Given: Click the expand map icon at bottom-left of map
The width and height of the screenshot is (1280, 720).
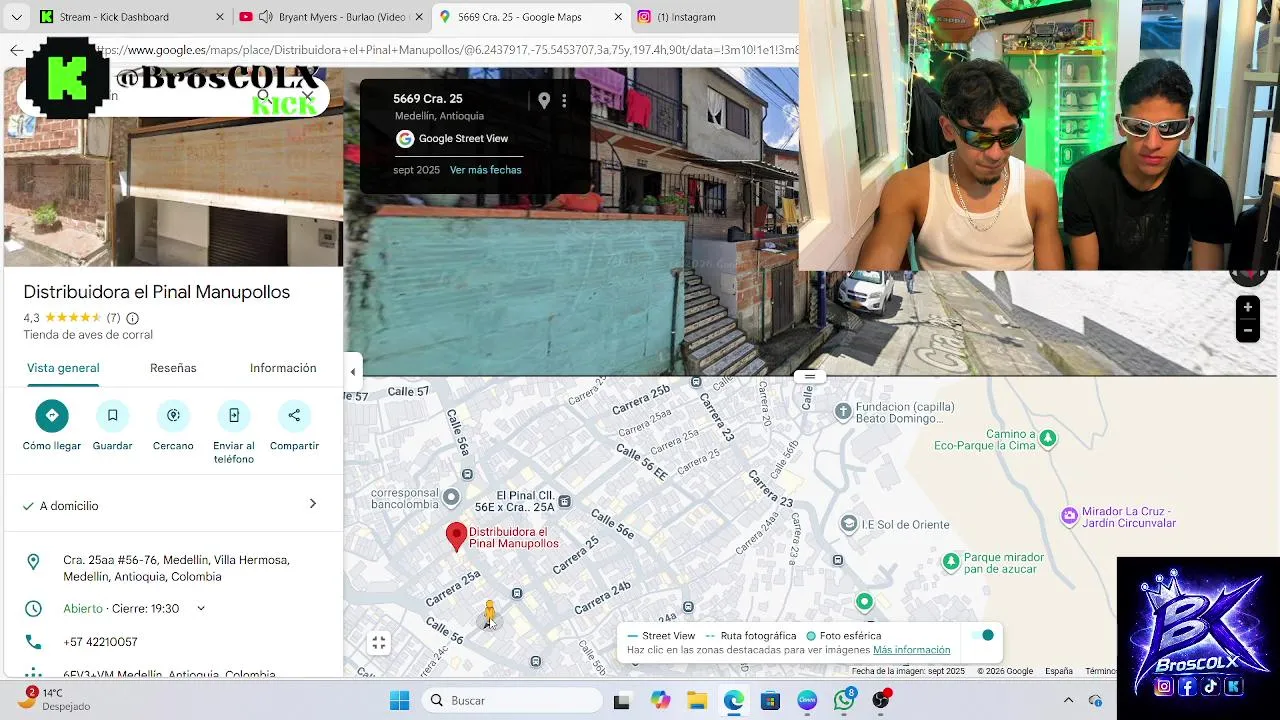Looking at the screenshot, I should point(379,643).
